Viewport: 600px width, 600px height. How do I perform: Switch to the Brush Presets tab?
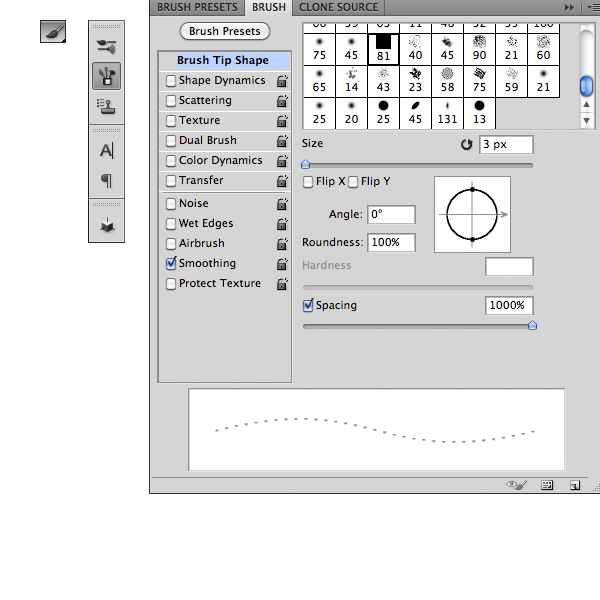[196, 7]
